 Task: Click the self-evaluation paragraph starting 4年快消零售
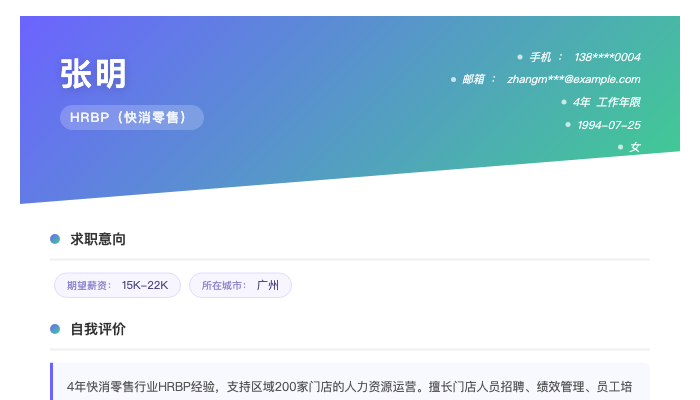tap(350, 387)
